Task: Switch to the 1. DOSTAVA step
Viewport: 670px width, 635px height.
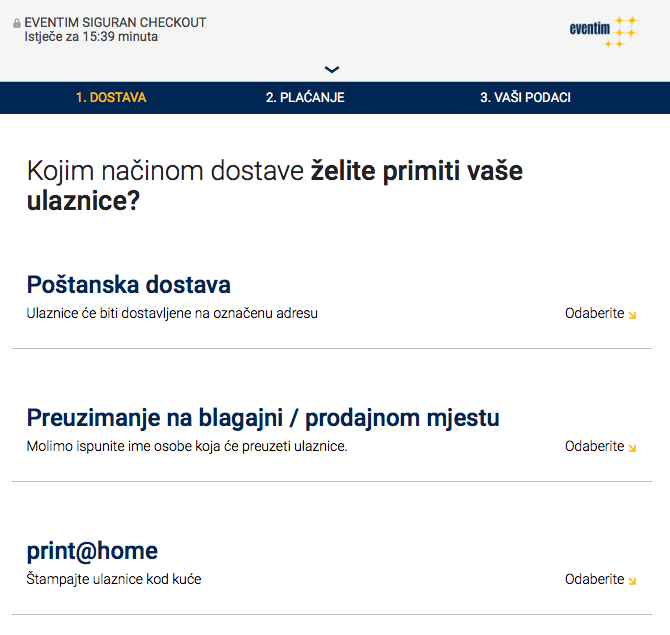Action: [111, 98]
